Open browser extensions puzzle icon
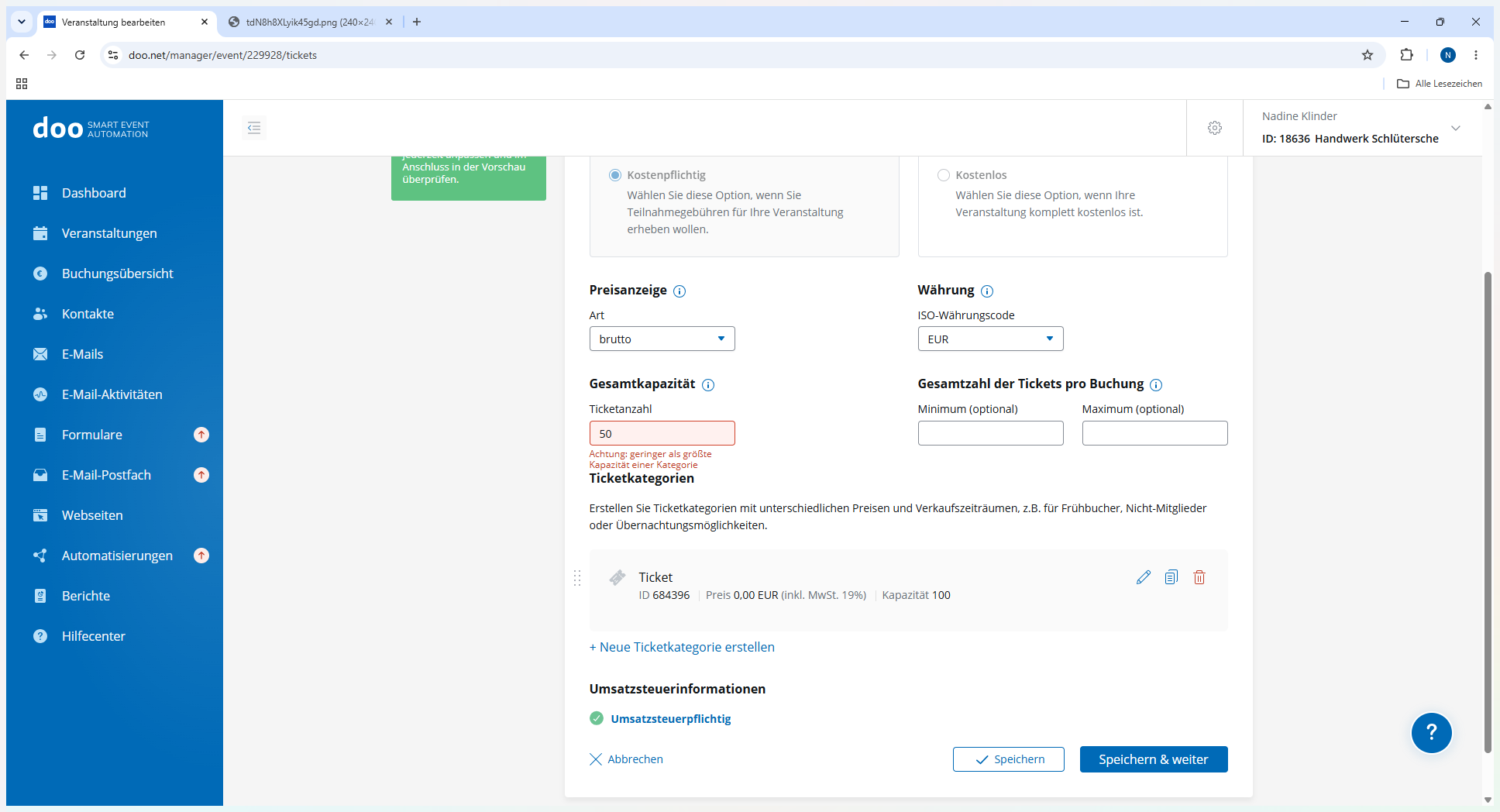Viewport: 1500px width, 812px height. [1407, 55]
